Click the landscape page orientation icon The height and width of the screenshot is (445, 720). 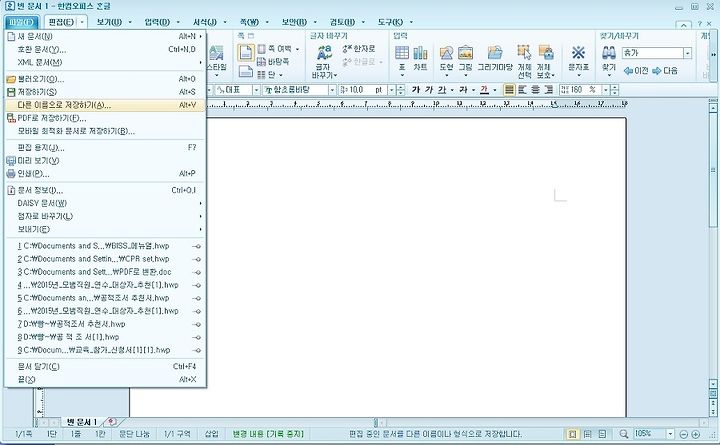246,71
